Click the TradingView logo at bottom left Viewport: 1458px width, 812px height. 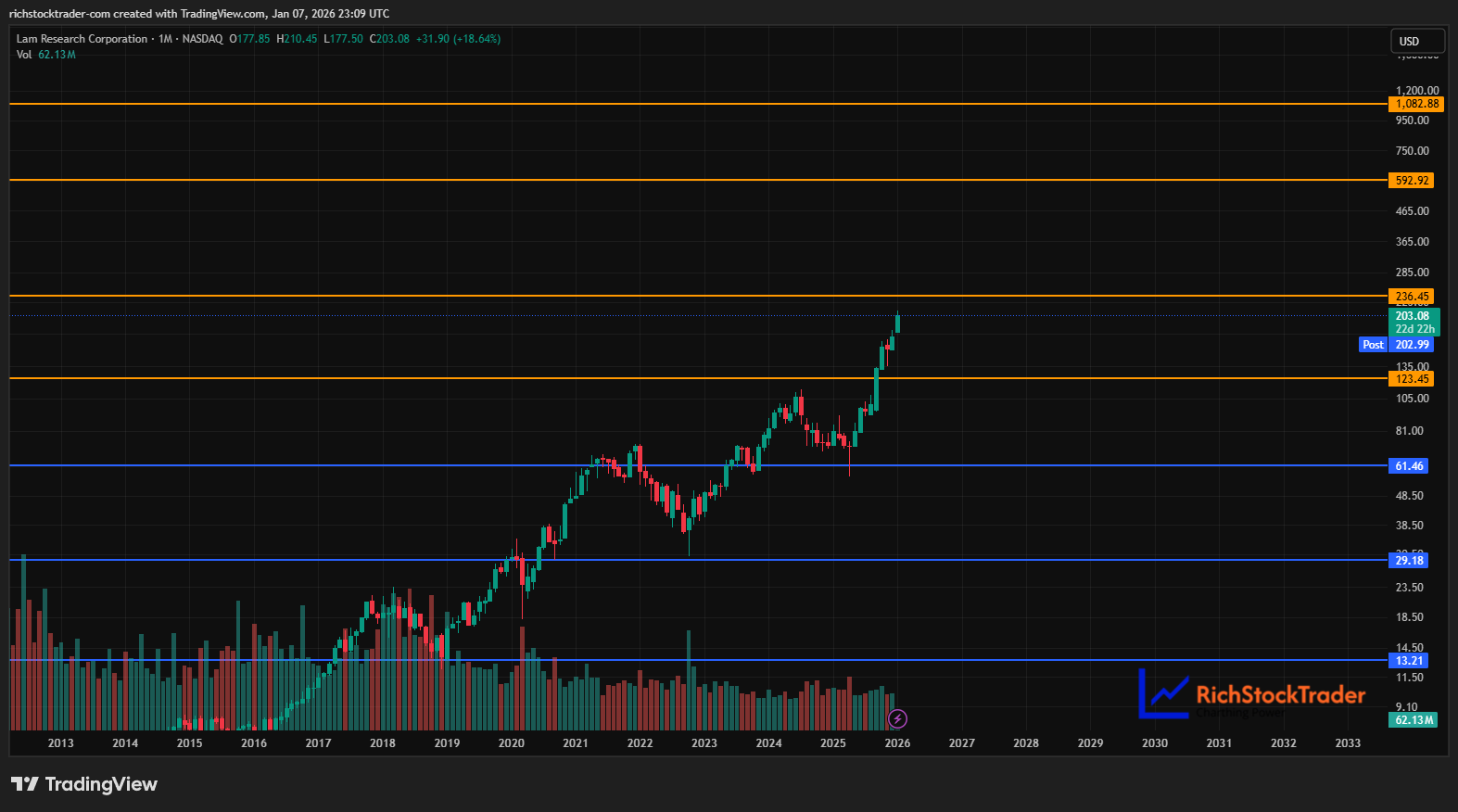[84, 784]
